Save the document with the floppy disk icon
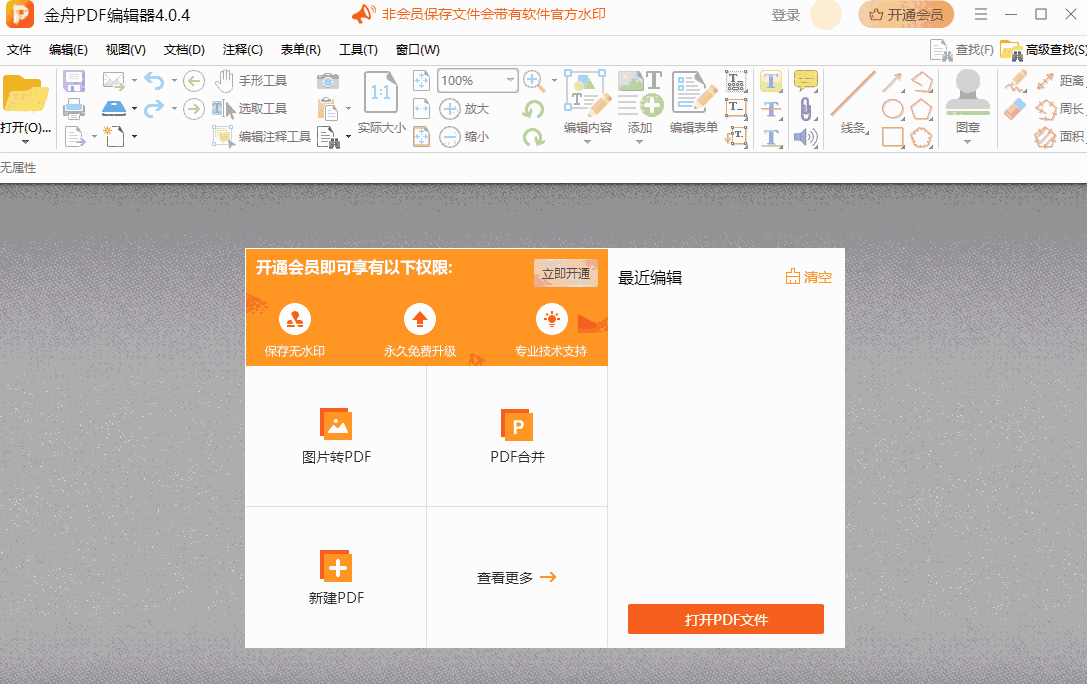The height and width of the screenshot is (684, 1087). (74, 80)
